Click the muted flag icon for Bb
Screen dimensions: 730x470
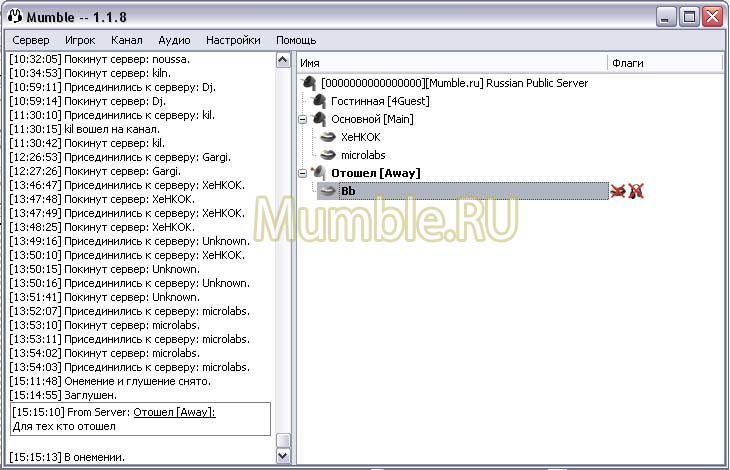tap(618, 191)
